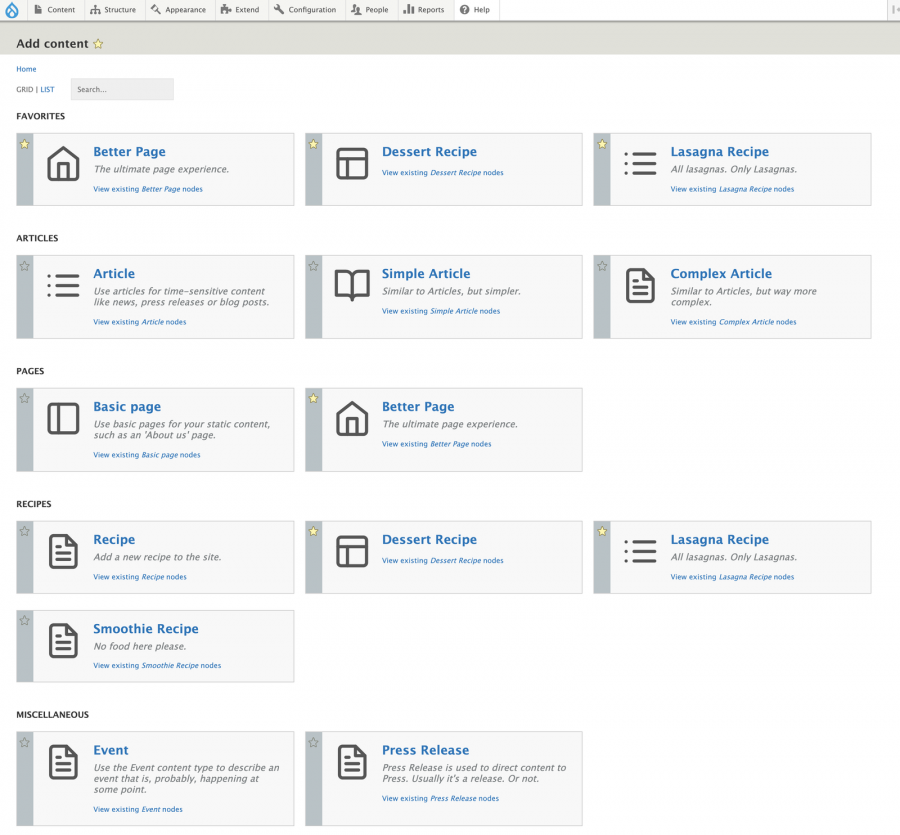Open the Structure menu
Viewport: 900px width, 835px height.
(113, 10)
